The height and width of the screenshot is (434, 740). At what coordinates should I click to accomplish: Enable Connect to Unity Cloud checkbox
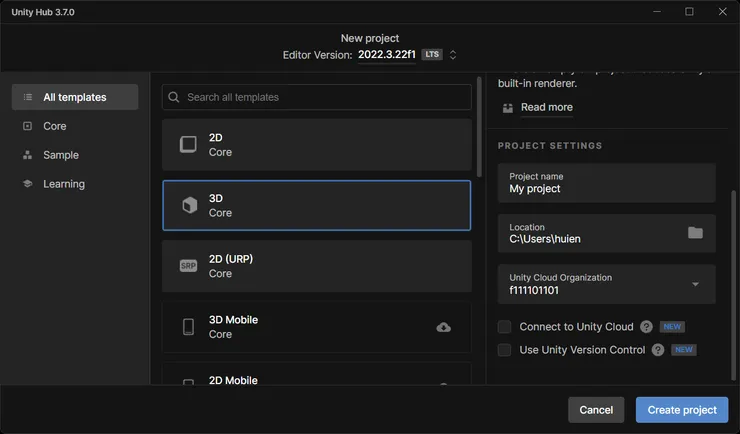click(505, 327)
